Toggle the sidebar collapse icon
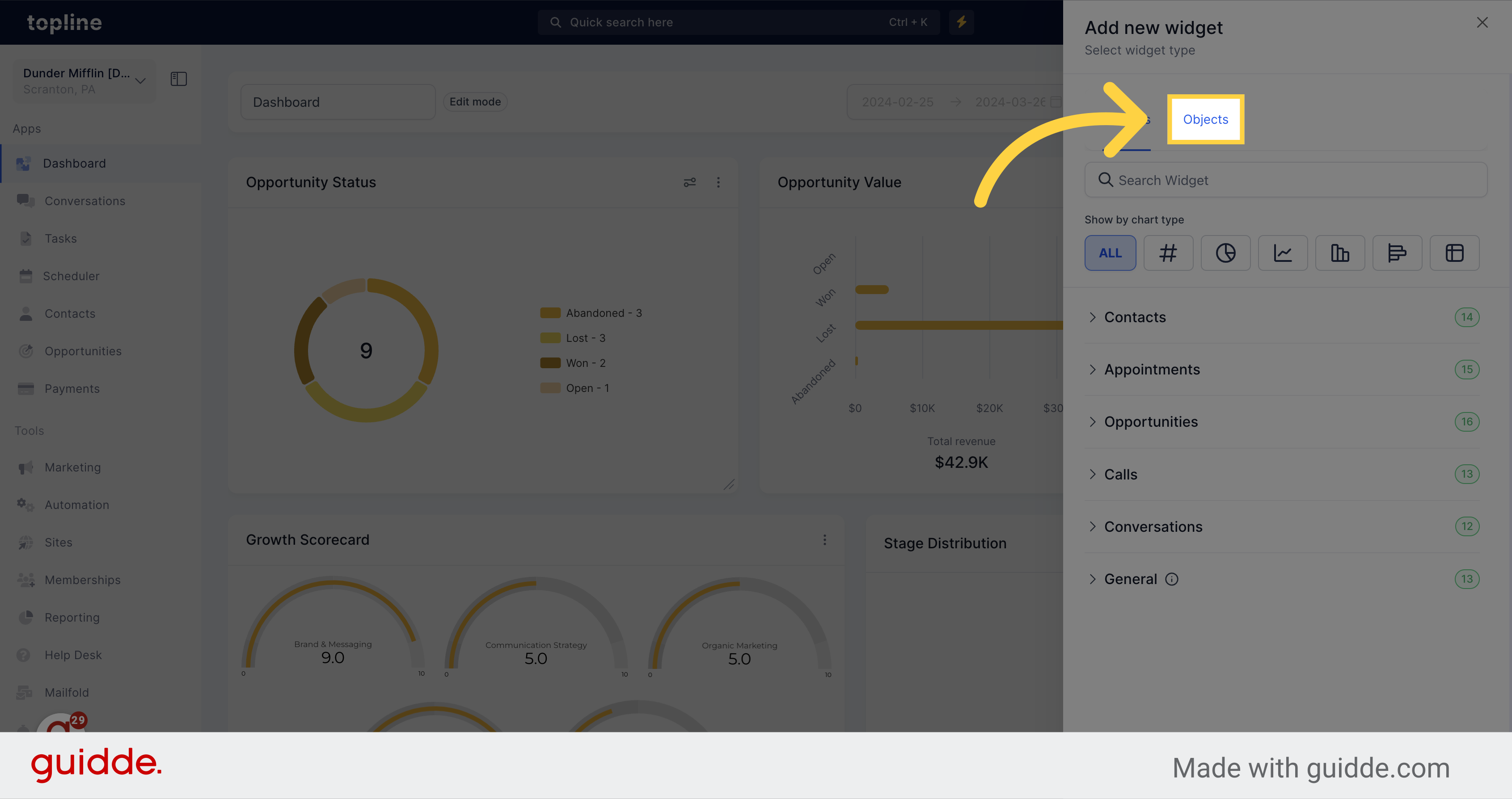 tap(179, 79)
